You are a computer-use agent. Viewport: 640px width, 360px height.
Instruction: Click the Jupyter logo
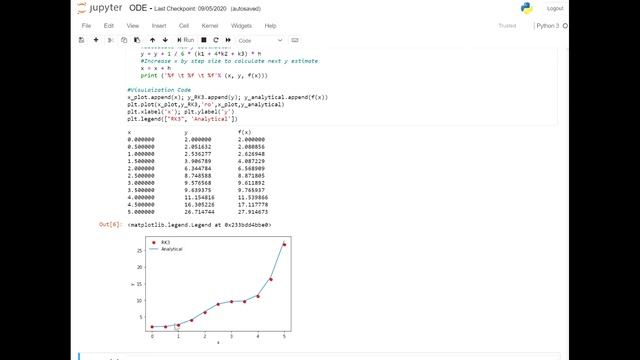[100, 8]
